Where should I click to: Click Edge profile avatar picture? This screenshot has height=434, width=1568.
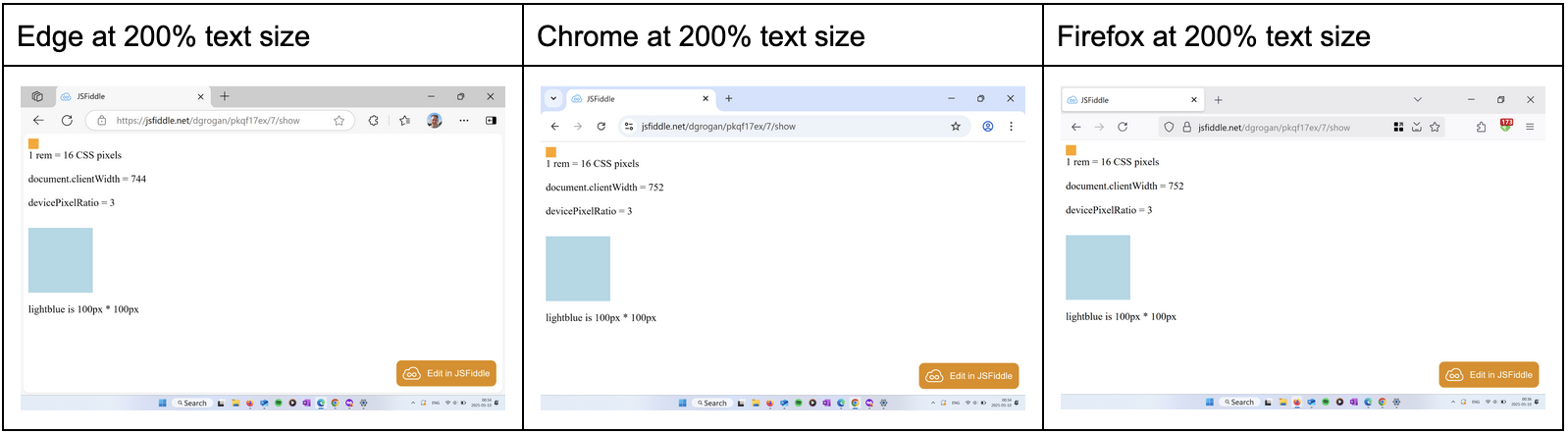tap(435, 121)
